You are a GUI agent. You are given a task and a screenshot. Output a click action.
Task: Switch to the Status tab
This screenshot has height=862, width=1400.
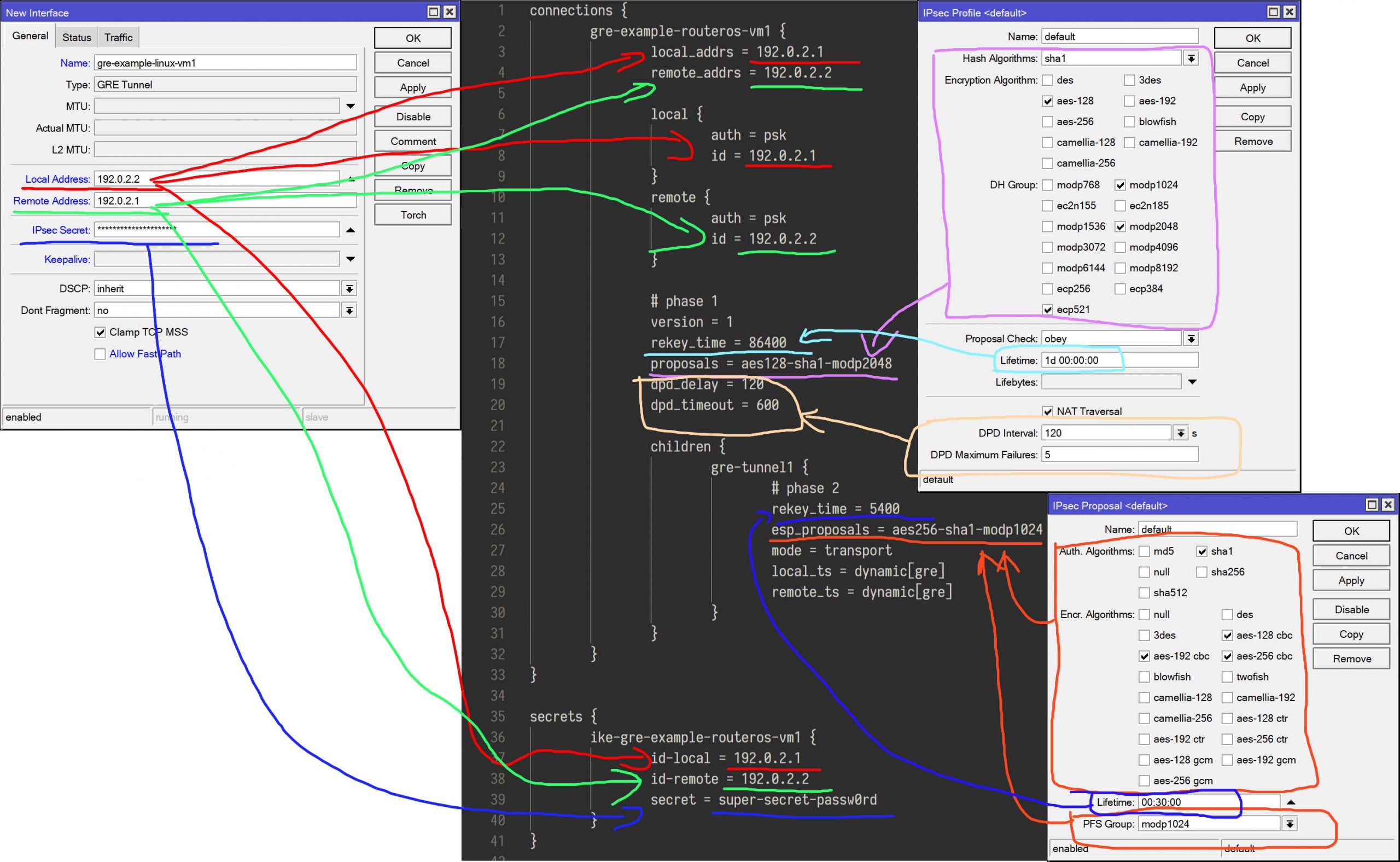tap(77, 37)
